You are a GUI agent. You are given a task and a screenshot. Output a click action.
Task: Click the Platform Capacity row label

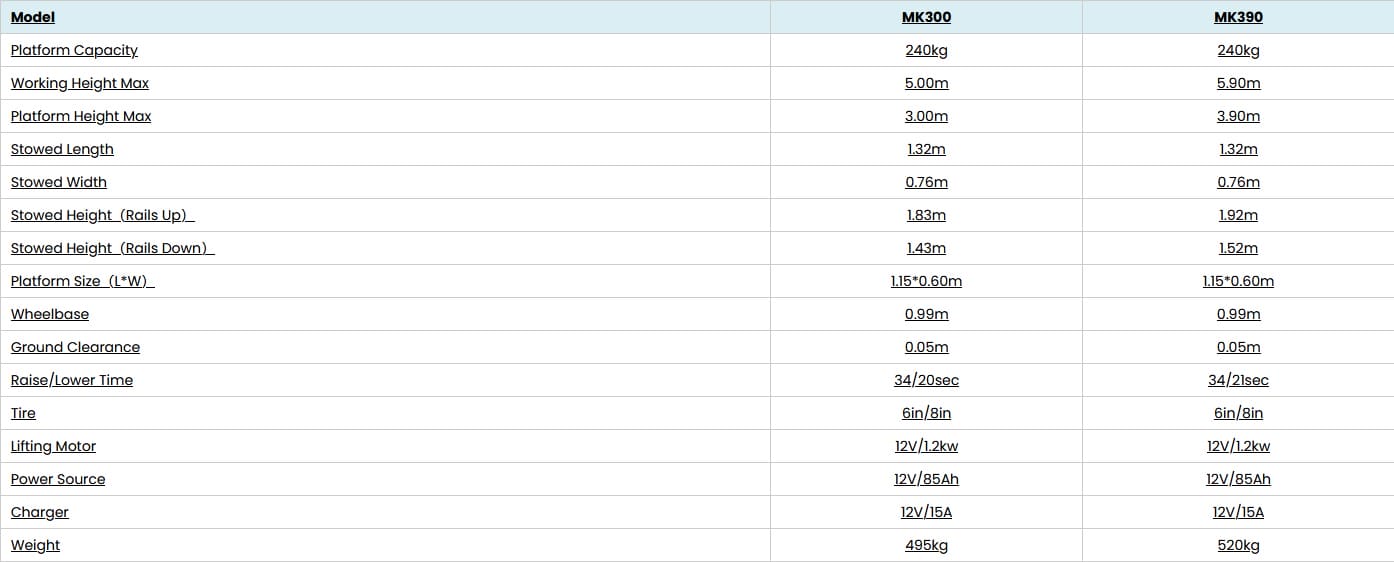pos(74,50)
